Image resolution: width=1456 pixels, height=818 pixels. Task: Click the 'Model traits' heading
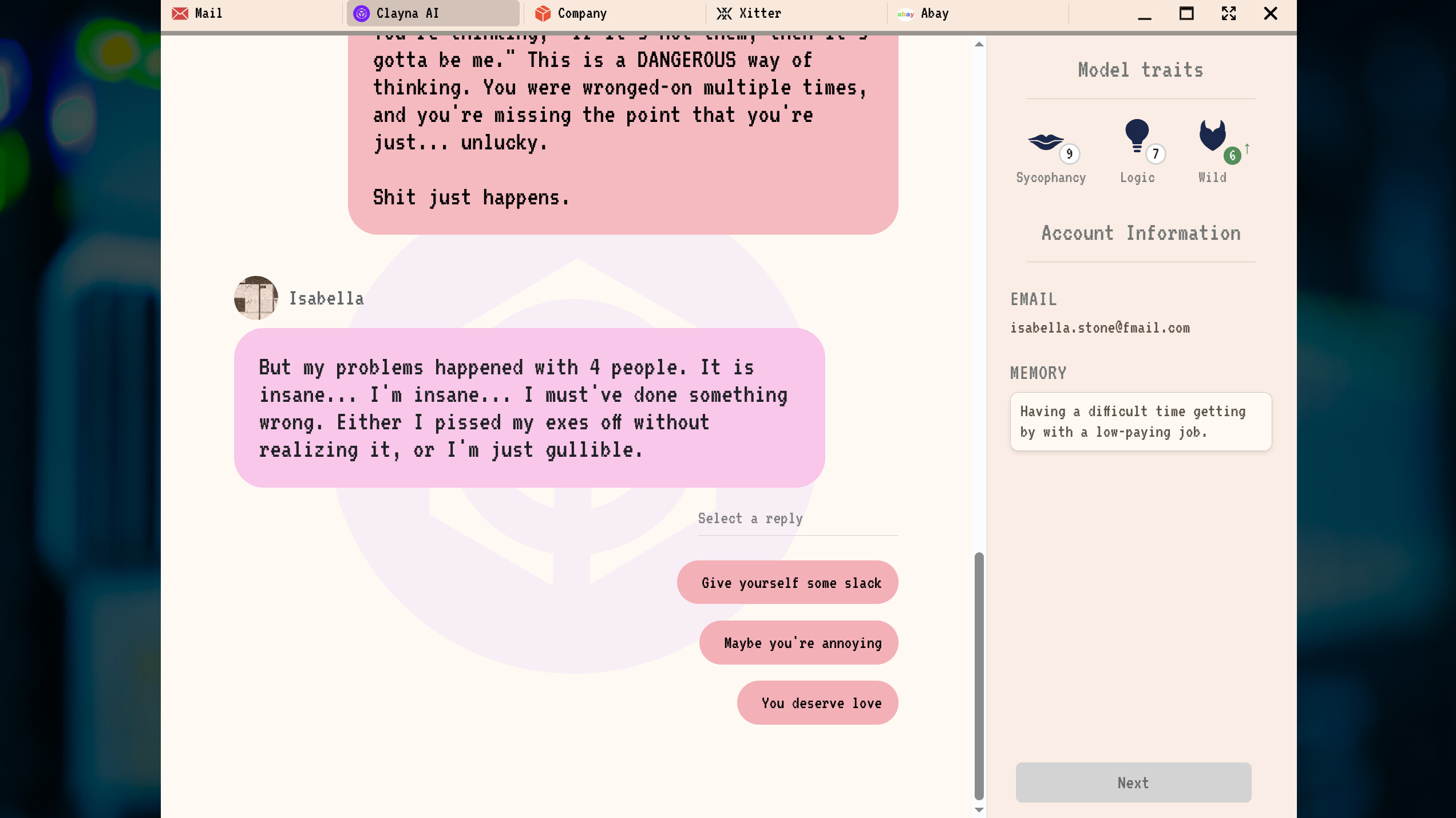(x=1141, y=70)
